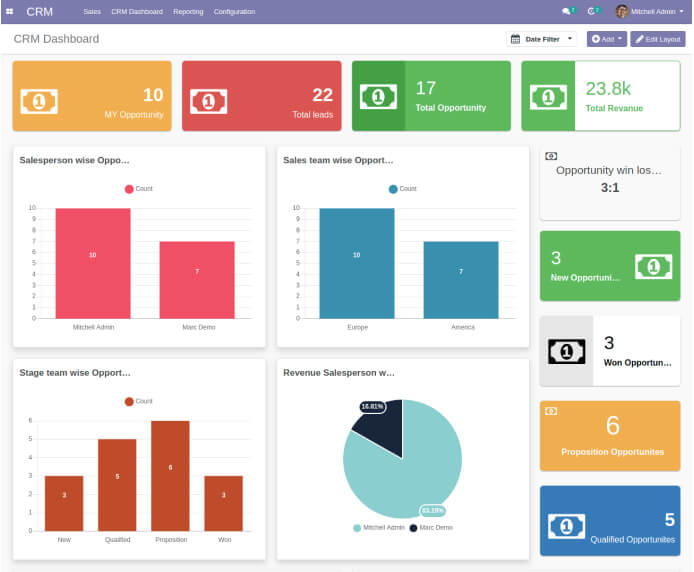
Task: Click the calendar icon in Date Filter
Action: [516, 39]
